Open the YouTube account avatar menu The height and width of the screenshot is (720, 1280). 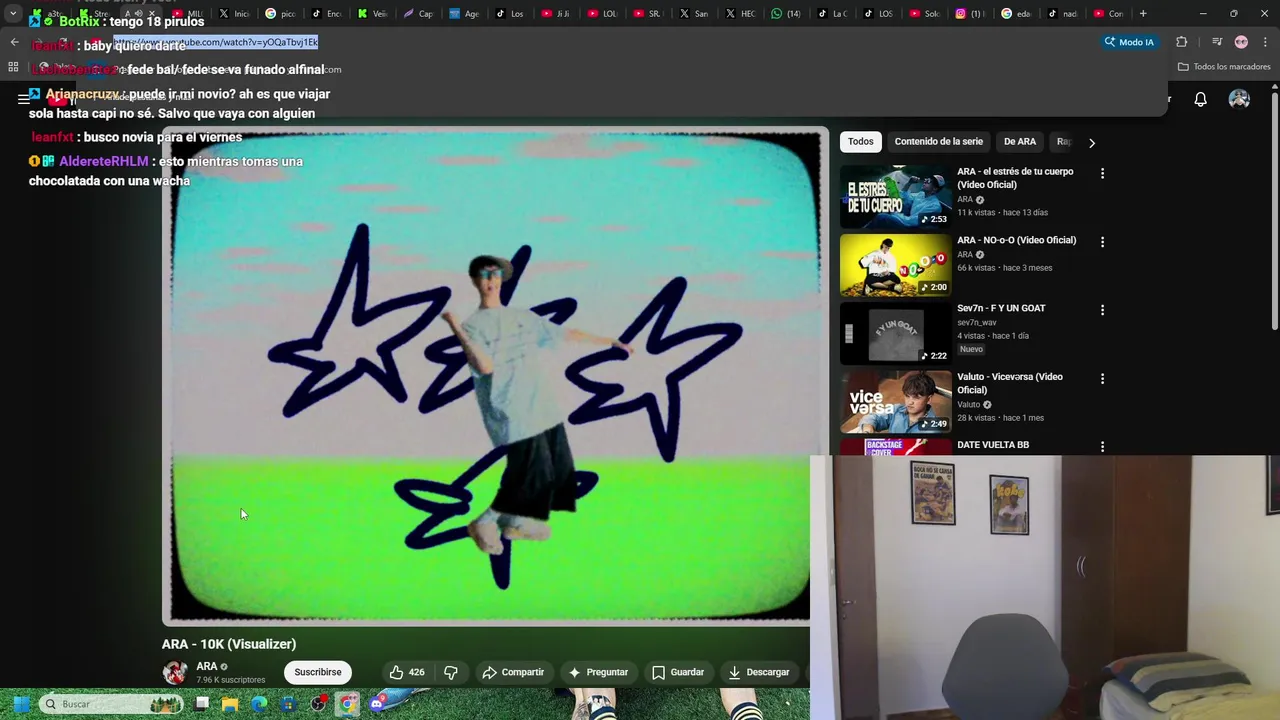(1239, 99)
